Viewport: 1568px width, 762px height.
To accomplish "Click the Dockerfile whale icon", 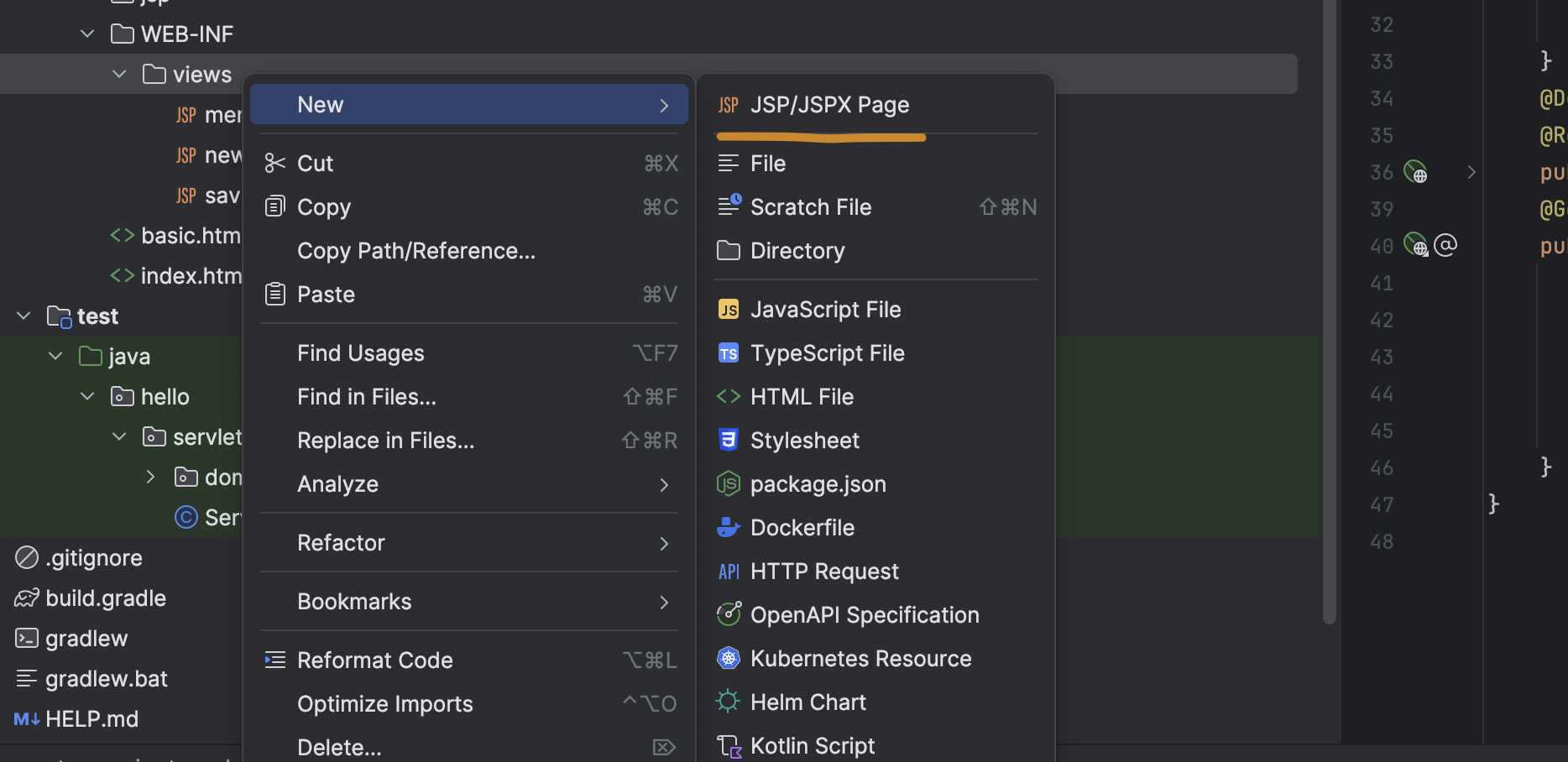I will [729, 528].
